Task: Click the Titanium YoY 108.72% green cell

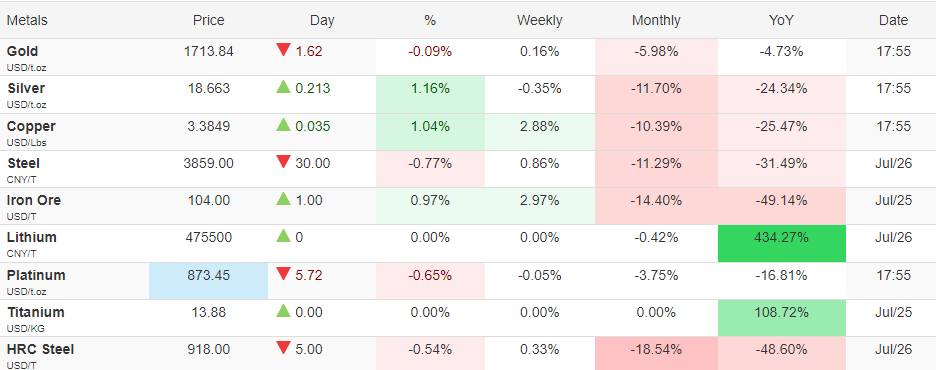Action: coord(781,318)
